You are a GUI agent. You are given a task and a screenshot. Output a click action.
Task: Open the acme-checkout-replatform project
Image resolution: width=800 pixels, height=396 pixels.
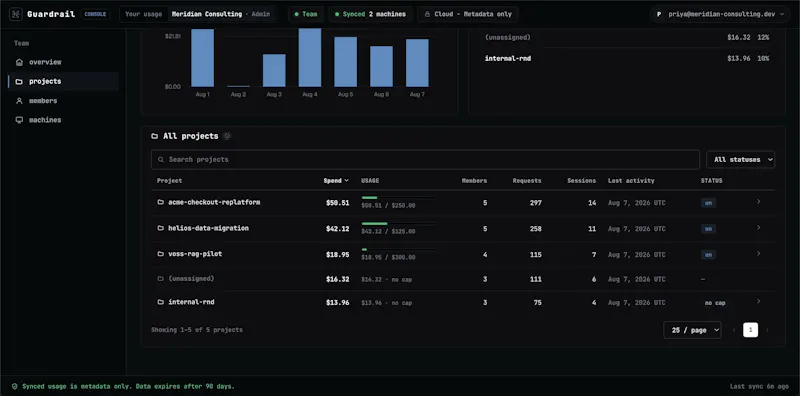214,203
